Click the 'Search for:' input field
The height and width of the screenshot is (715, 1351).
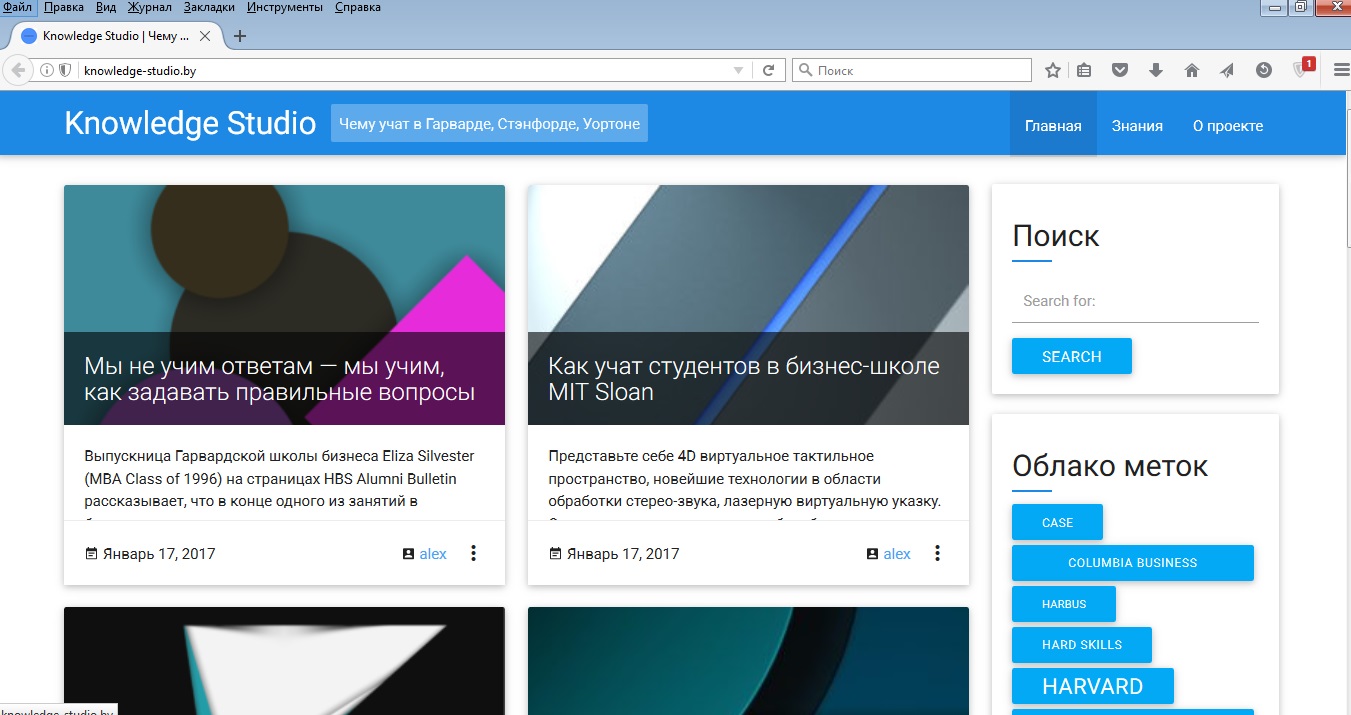[x=1135, y=301]
